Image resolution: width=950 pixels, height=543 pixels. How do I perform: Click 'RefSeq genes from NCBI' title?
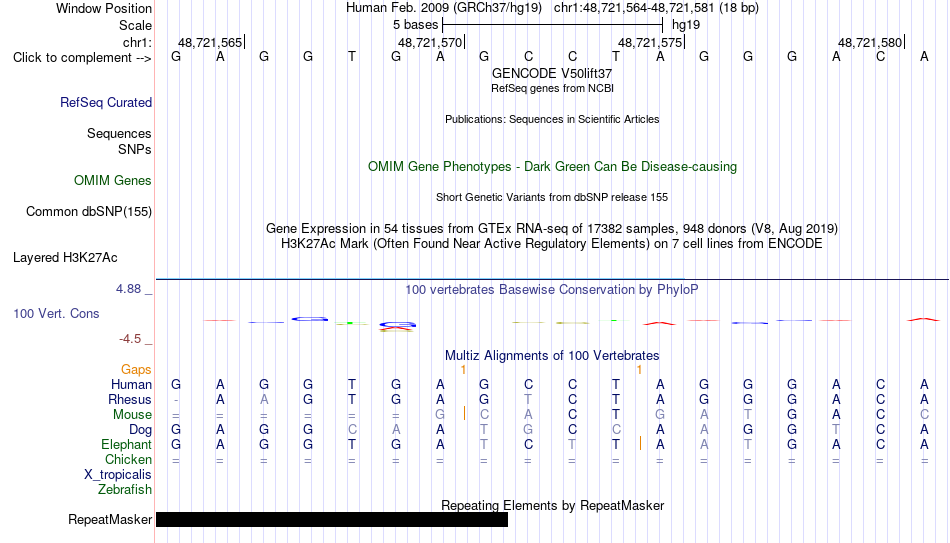coord(553,88)
